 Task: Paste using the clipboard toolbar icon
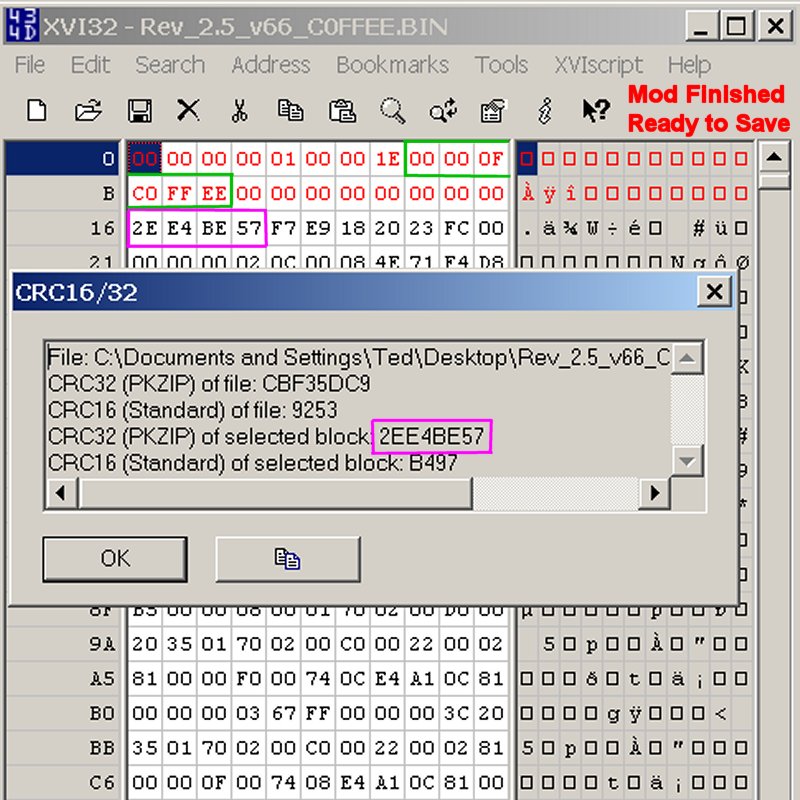coord(342,110)
